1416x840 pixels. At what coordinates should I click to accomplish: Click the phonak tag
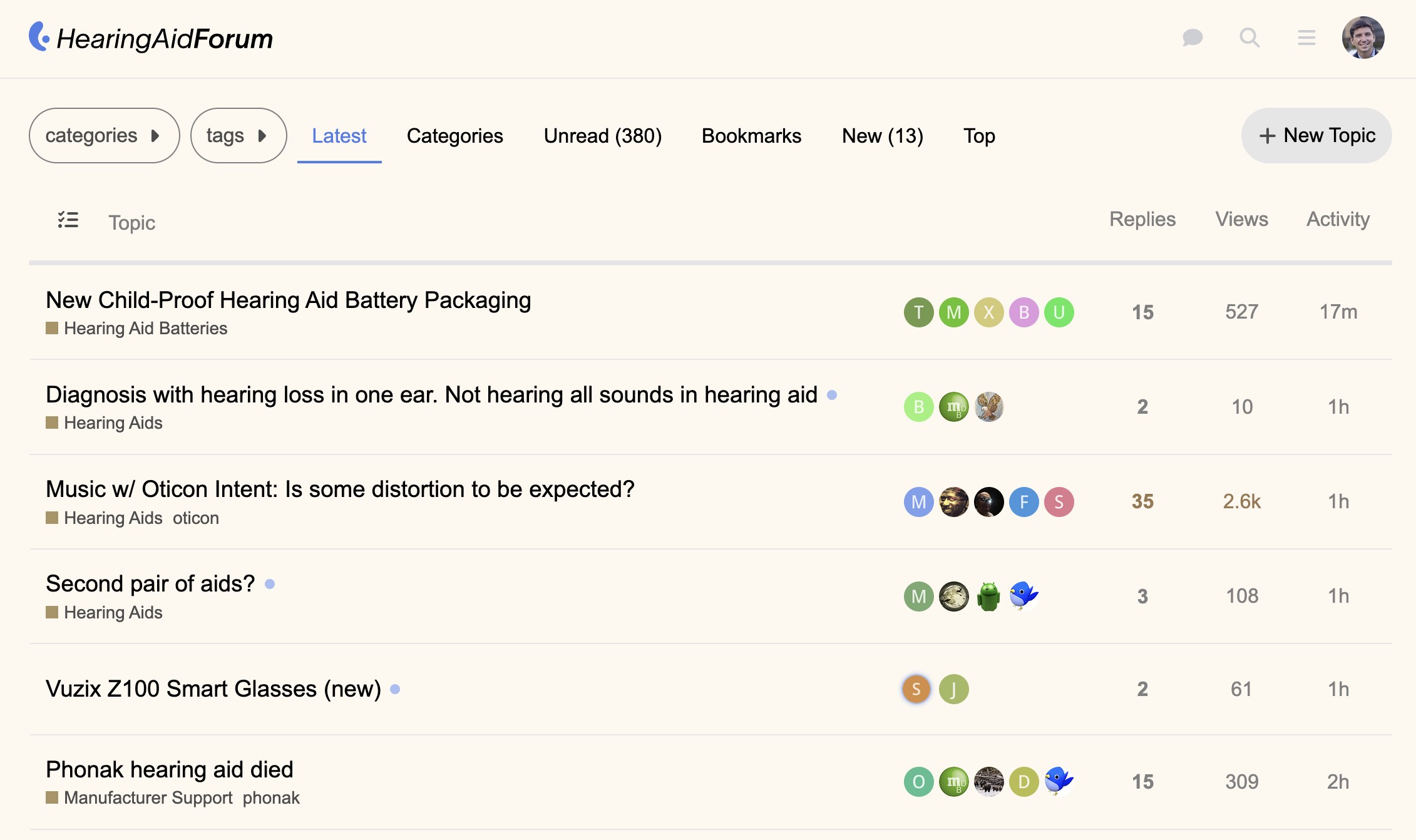(271, 798)
